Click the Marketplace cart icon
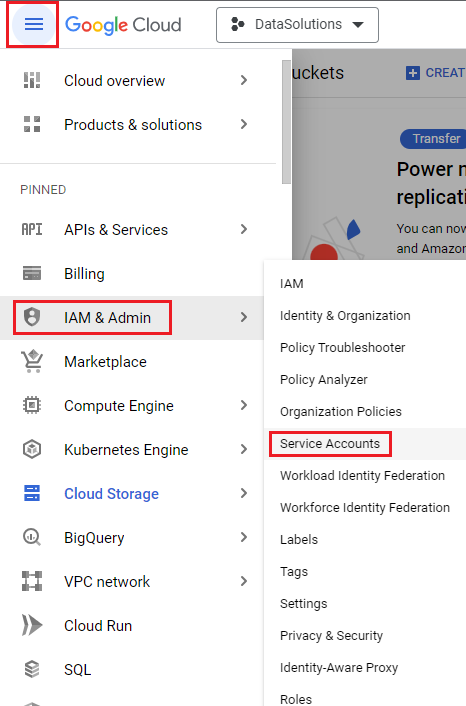The image size is (466, 706). tap(32, 361)
